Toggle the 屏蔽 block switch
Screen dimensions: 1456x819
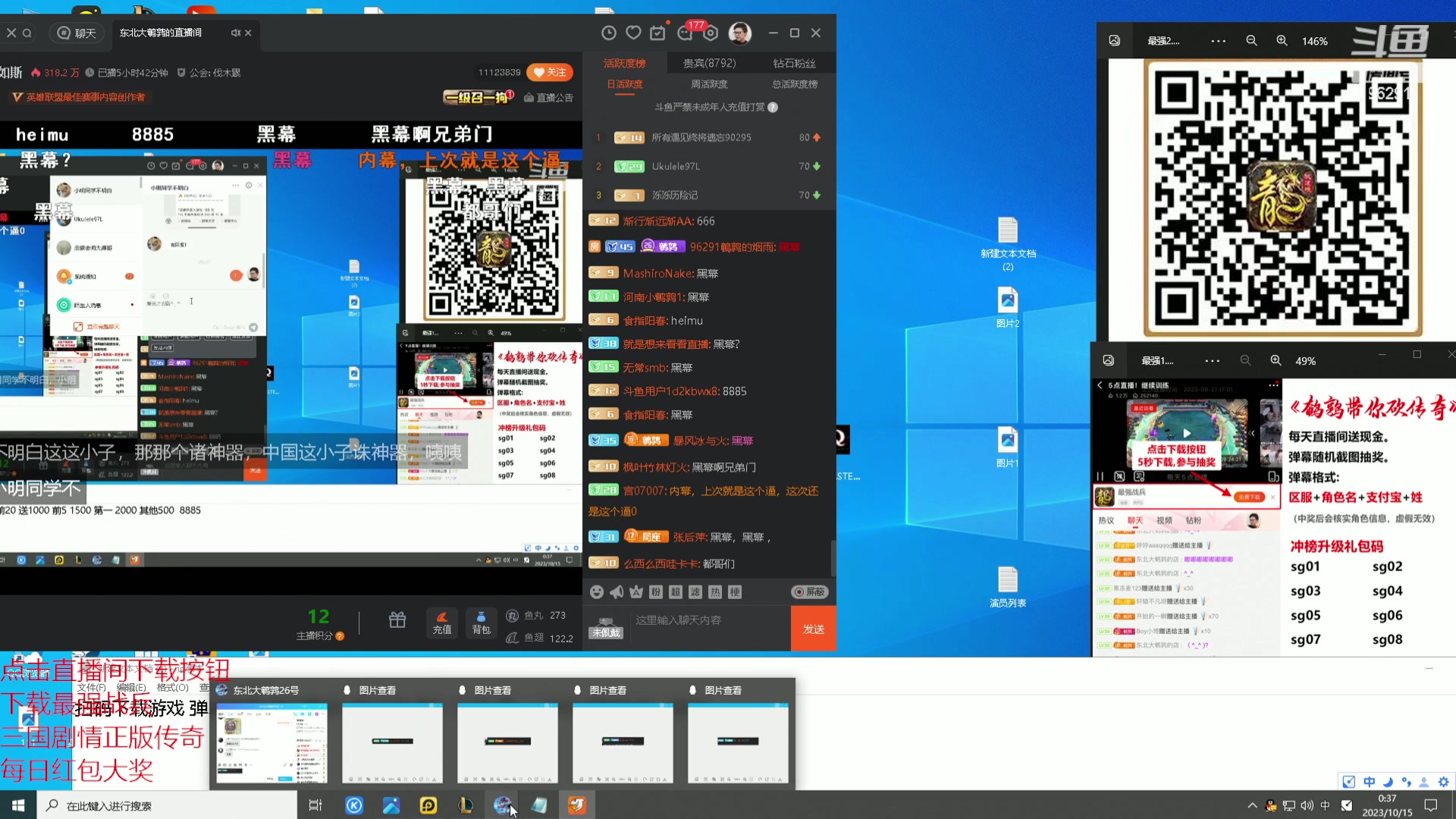tap(810, 592)
